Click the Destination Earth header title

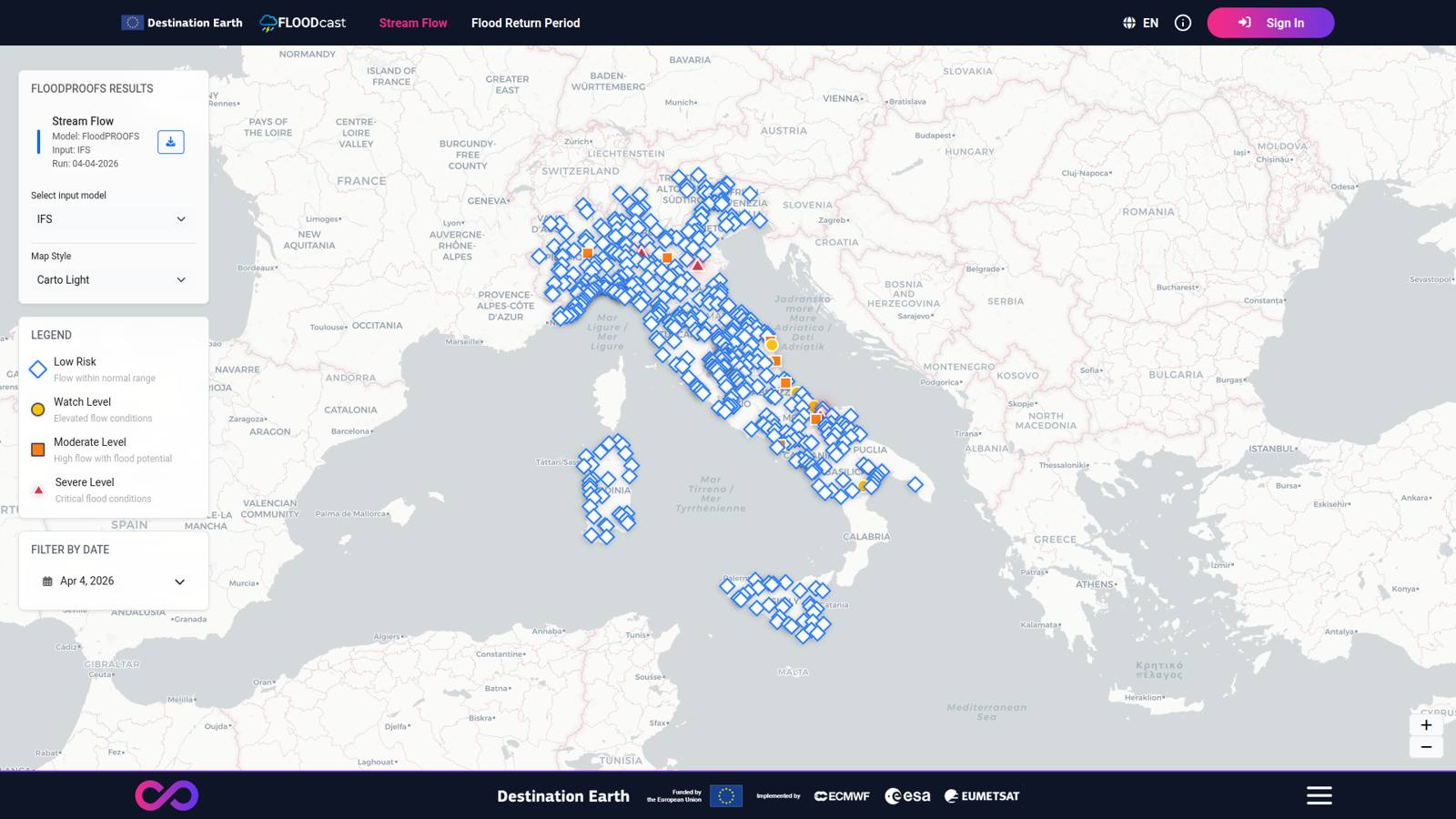[x=195, y=23]
